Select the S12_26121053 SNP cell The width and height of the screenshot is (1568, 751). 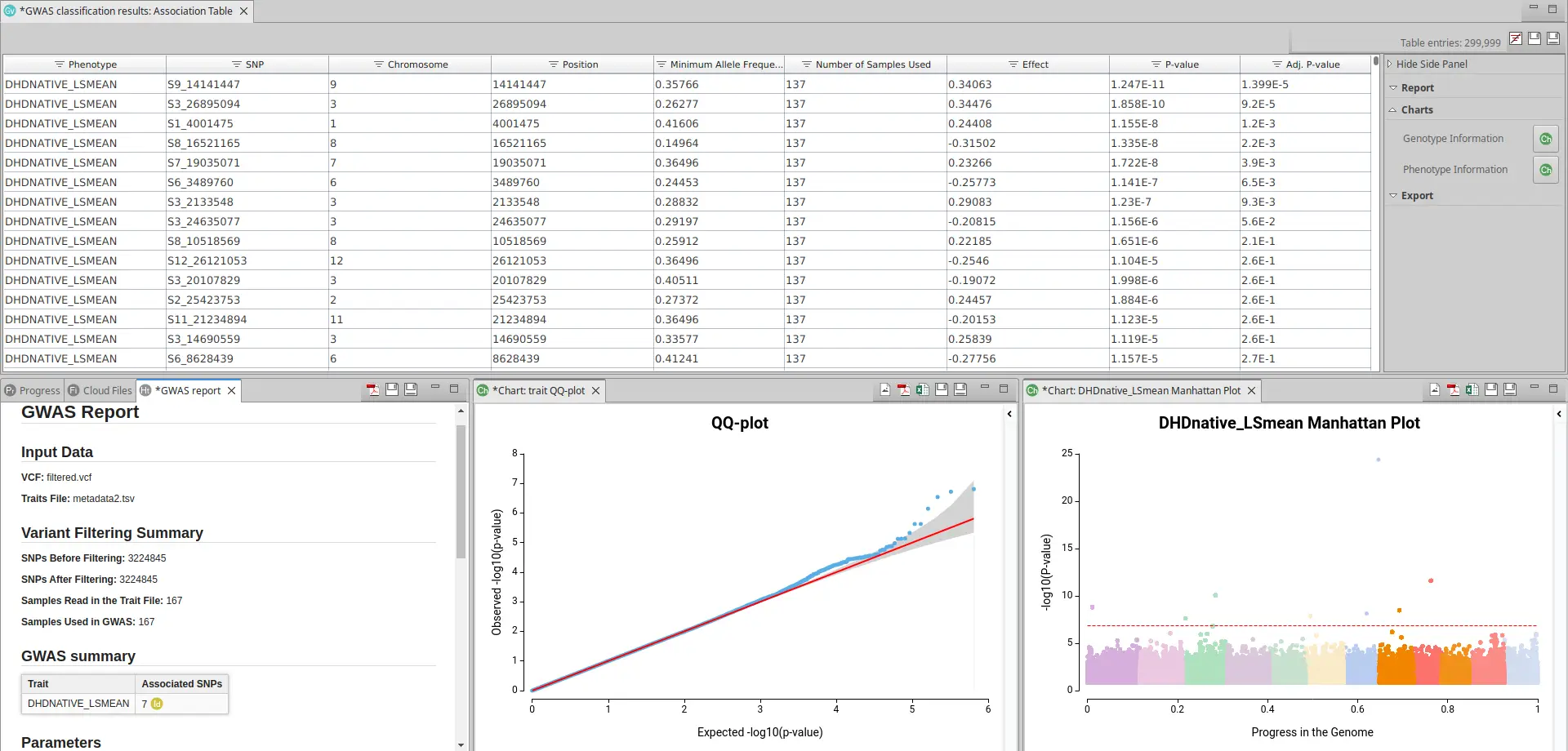[247, 260]
